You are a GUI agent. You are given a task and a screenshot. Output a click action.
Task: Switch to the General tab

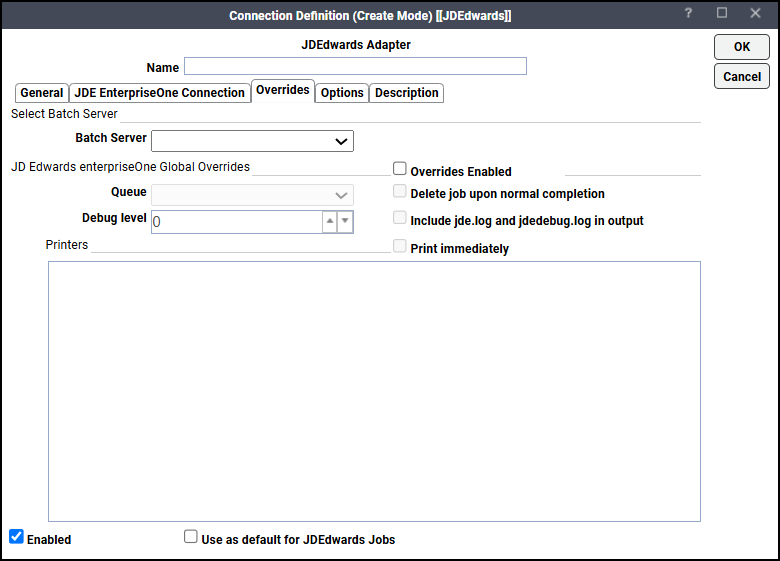(x=42, y=93)
